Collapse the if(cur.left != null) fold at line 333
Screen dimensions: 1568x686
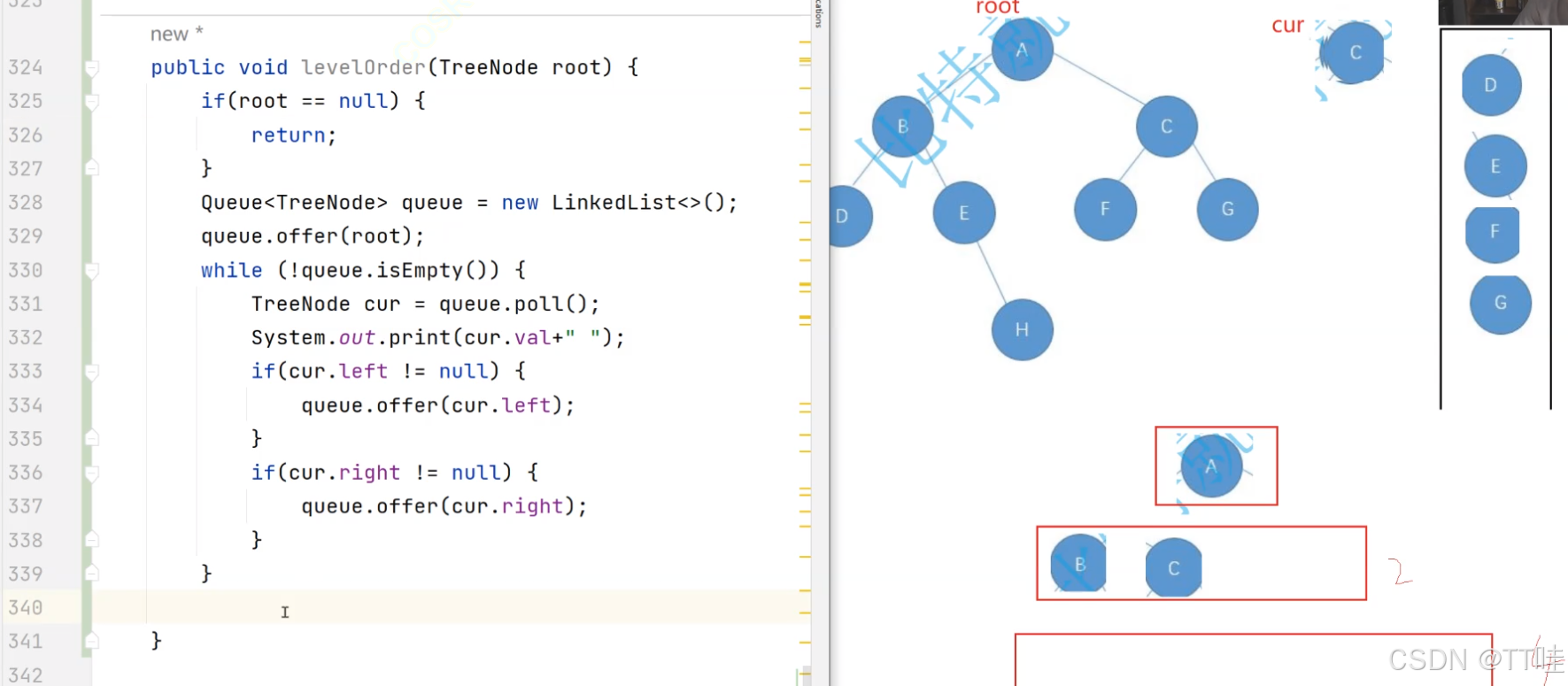coord(91,372)
